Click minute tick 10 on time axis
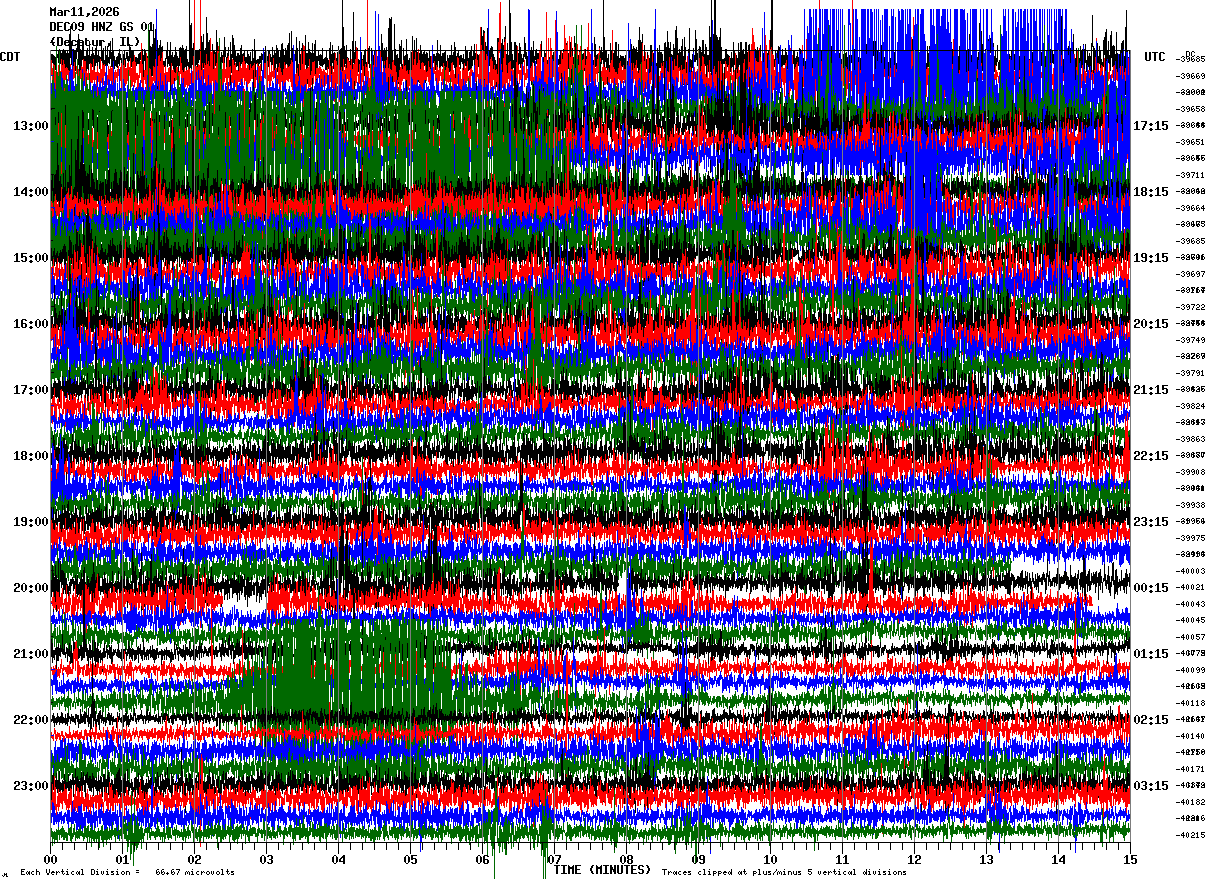The height and width of the screenshot is (886, 1210). tap(771, 858)
